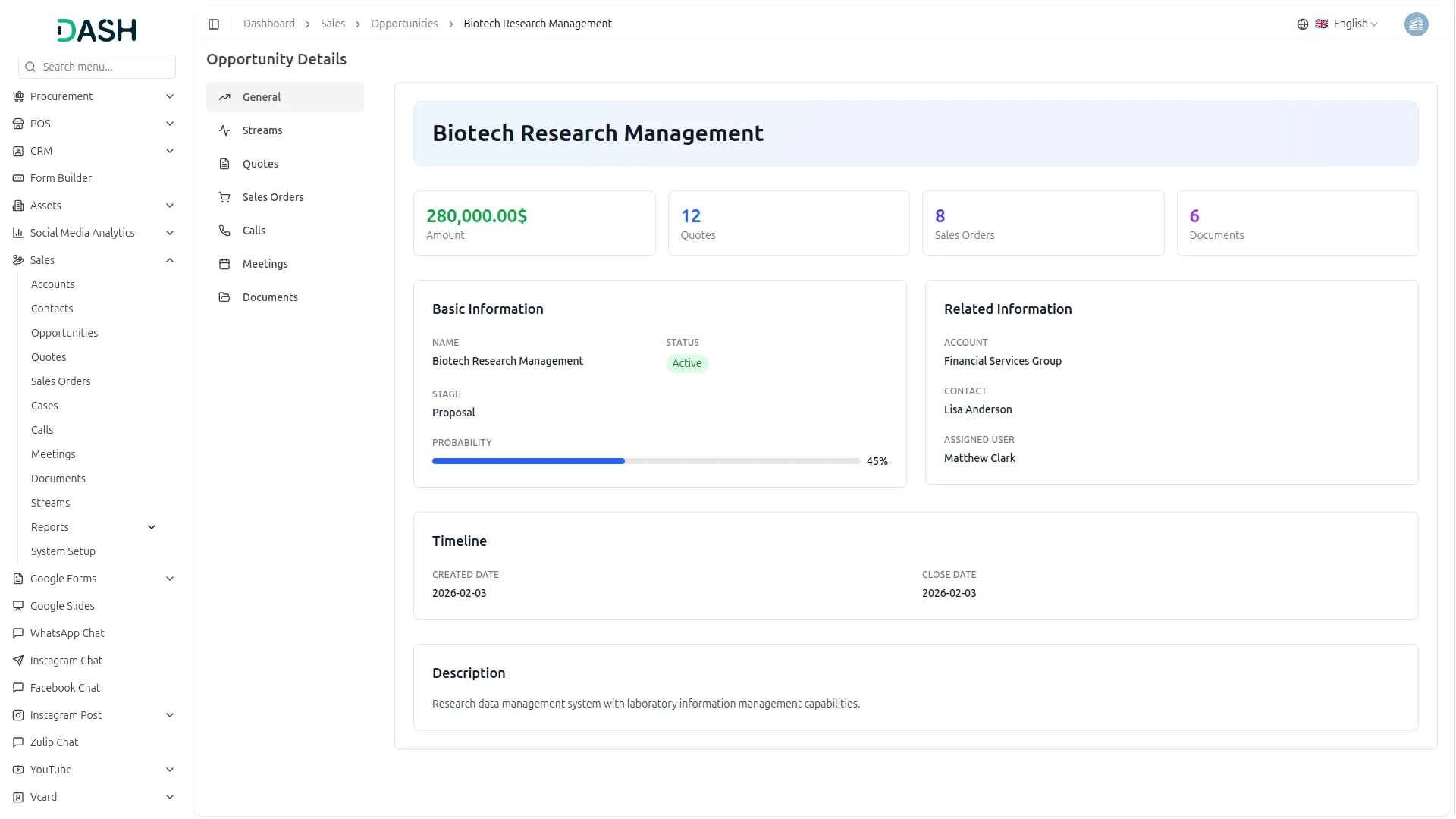The height and width of the screenshot is (819, 1456).
Task: Go to Opportunities breadcrumb link
Action: [x=404, y=24]
